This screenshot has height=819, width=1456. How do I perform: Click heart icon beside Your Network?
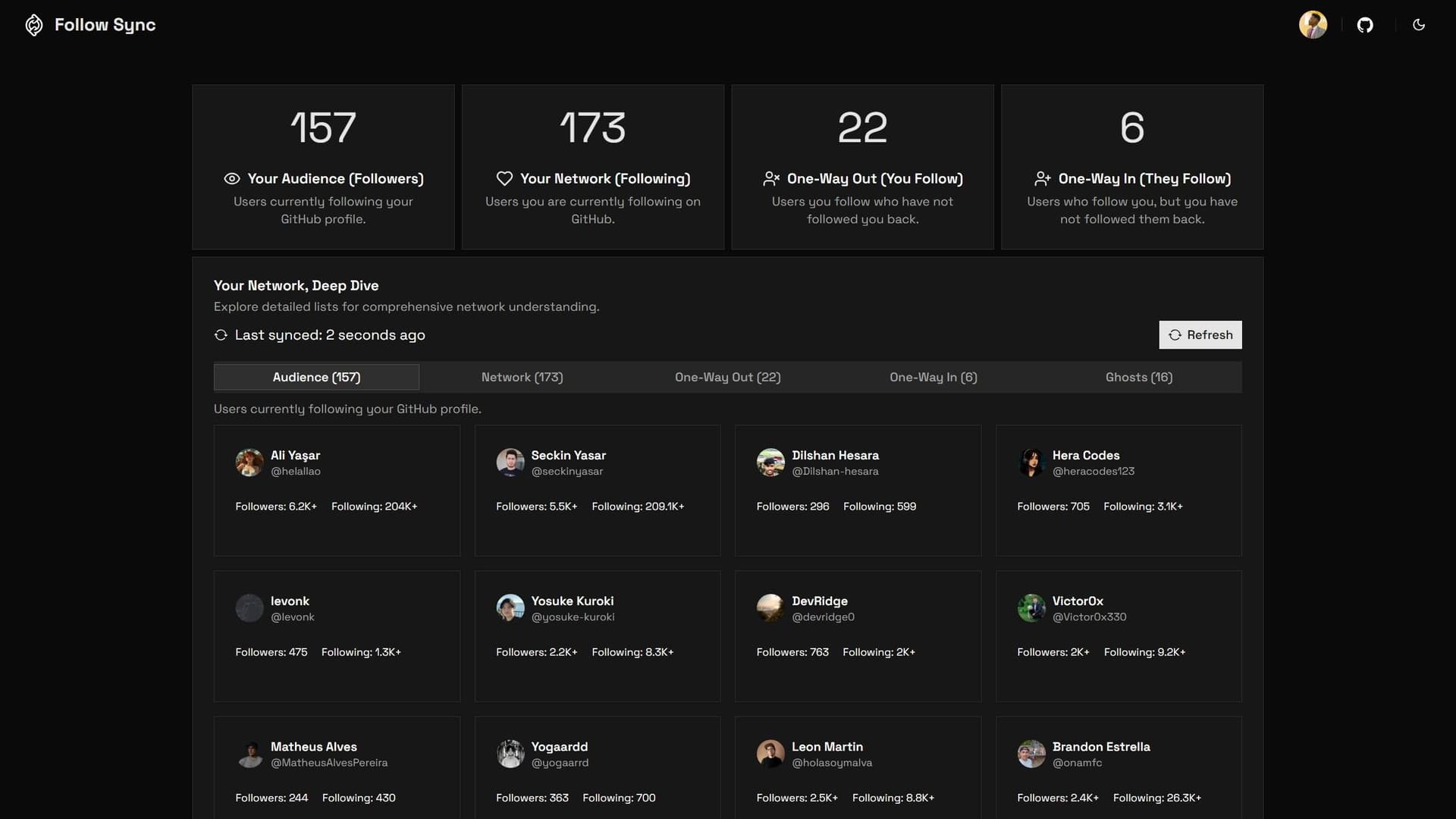pos(504,179)
